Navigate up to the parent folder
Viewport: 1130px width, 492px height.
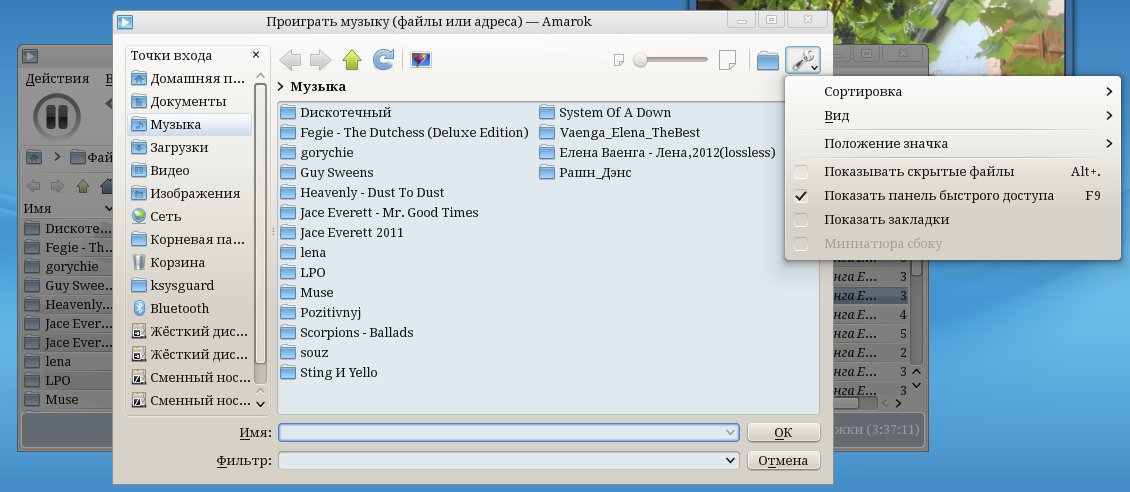click(x=352, y=60)
